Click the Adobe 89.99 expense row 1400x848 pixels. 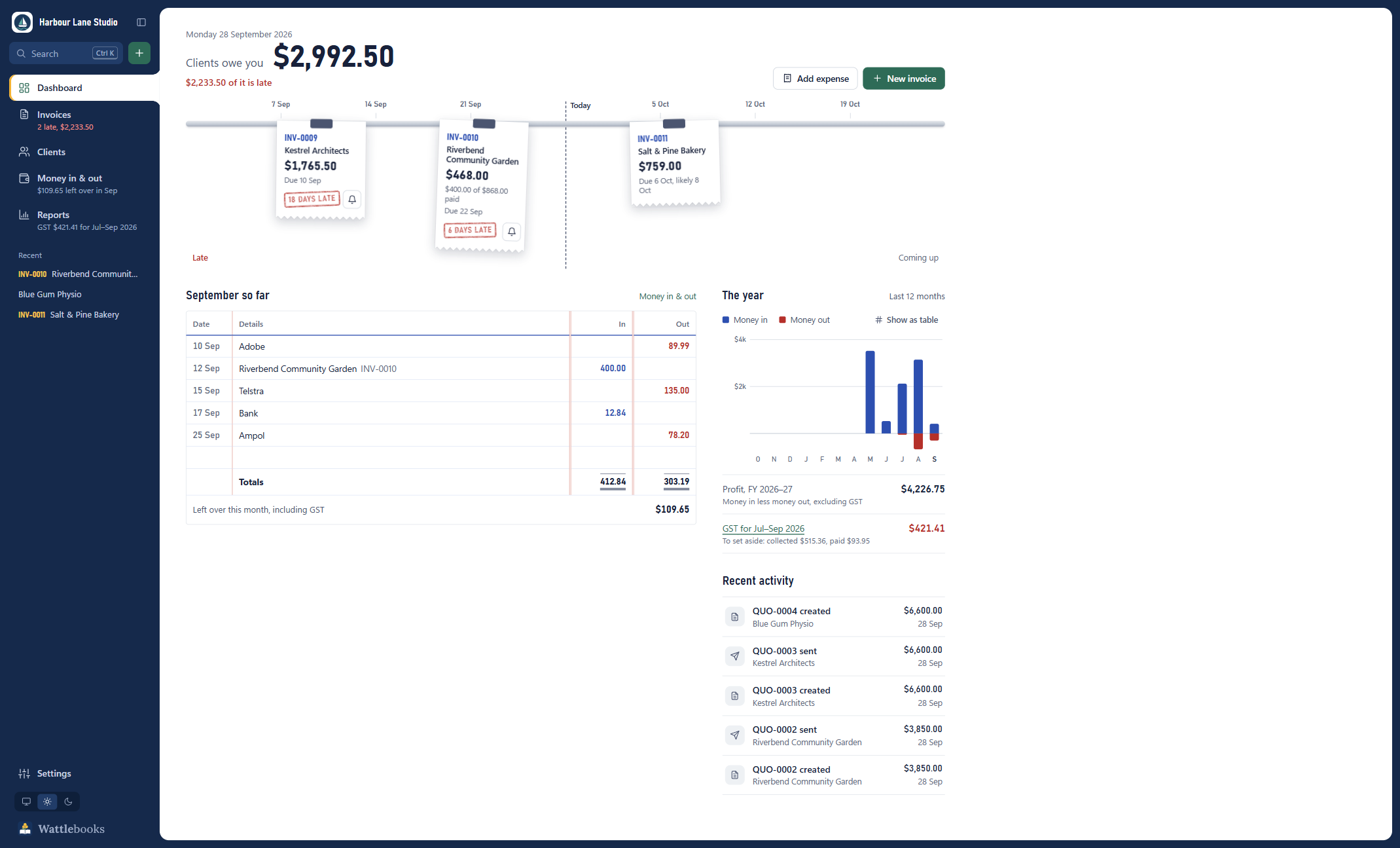[x=440, y=346]
